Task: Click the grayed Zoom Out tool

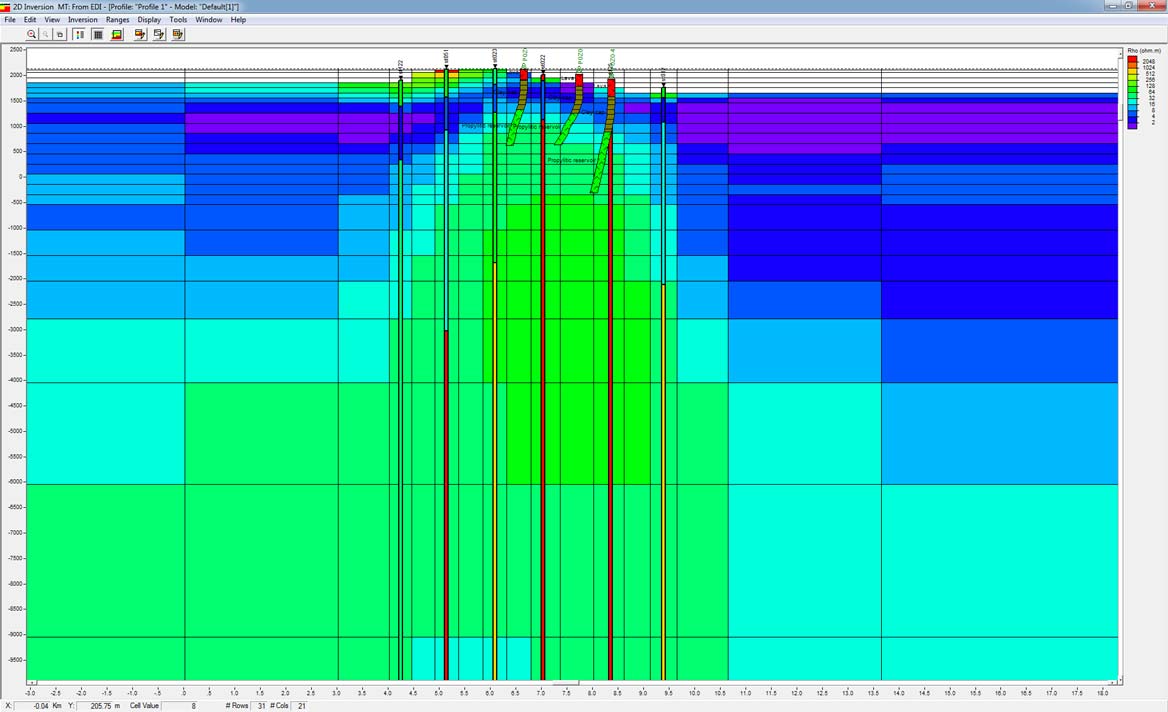Action: tap(45, 33)
